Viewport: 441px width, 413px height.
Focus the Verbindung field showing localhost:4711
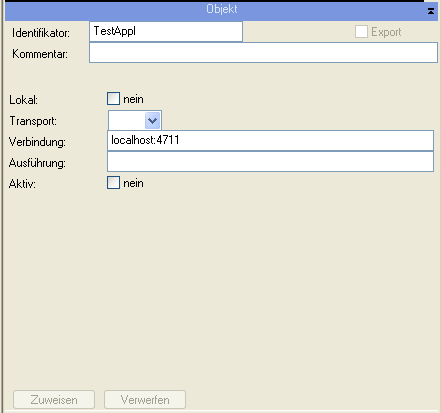coord(270,140)
